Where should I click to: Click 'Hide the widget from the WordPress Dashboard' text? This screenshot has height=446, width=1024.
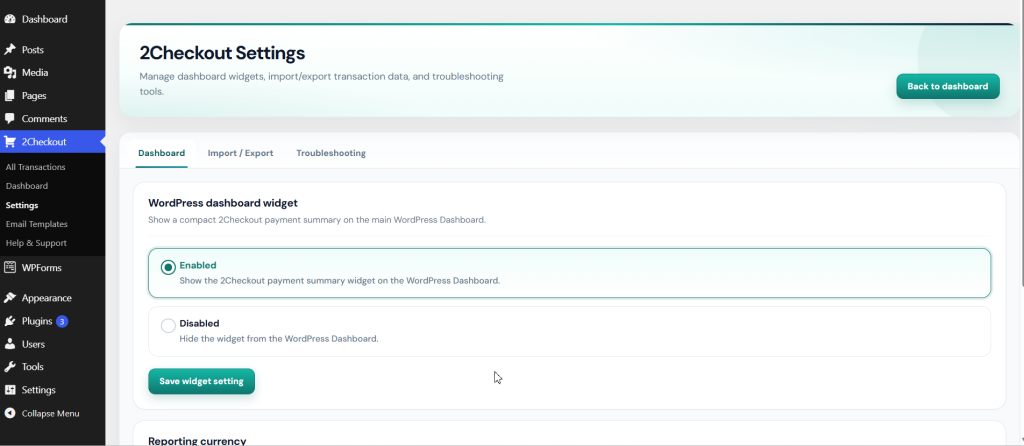tap(279, 339)
